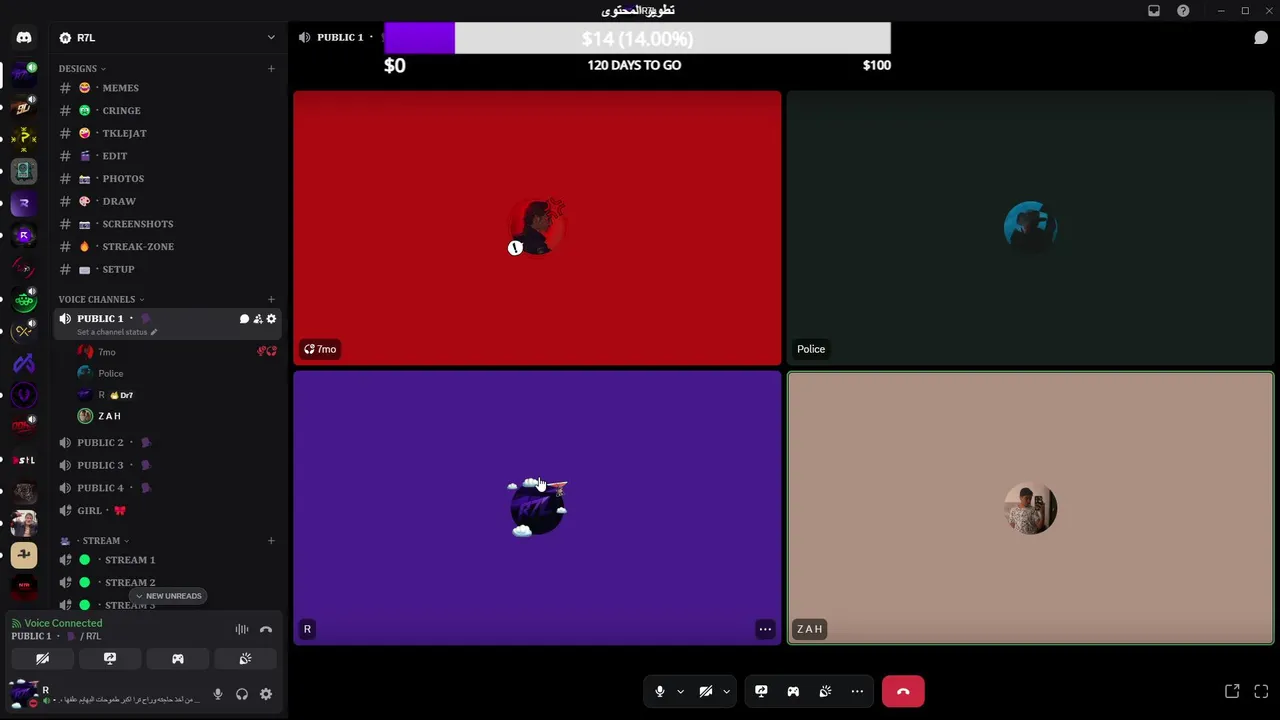Click the Voice Connected status label
The image size is (1280, 720).
[x=63, y=623]
